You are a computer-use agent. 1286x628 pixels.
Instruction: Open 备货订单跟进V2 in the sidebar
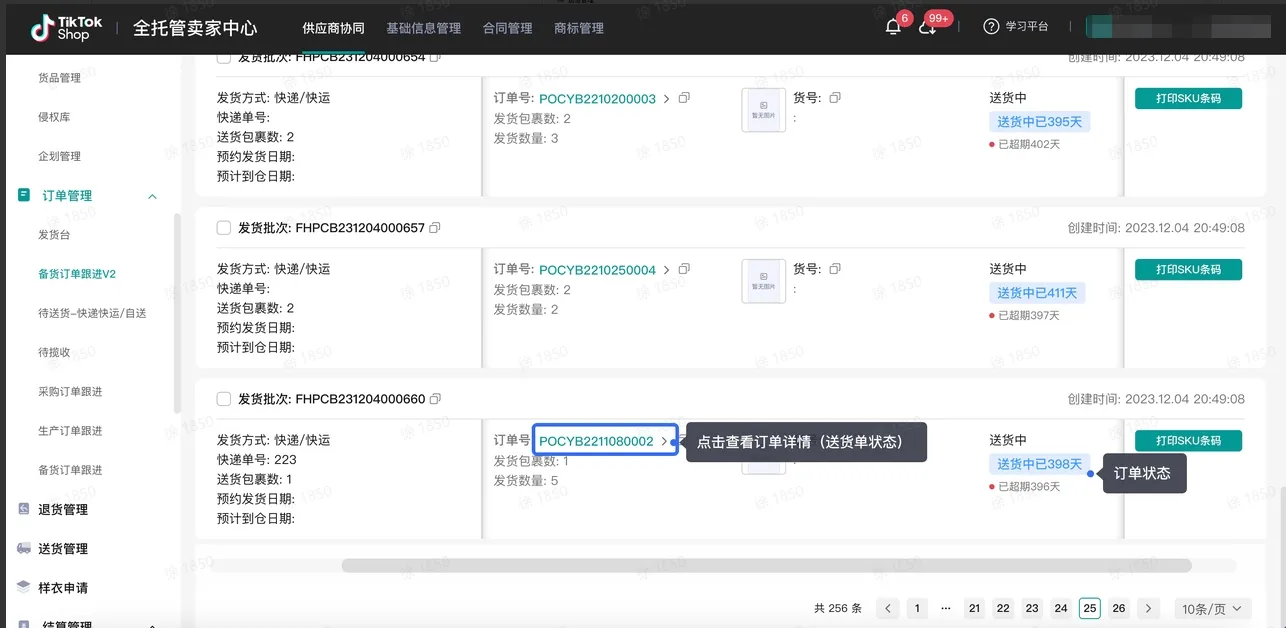pyautogui.click(x=77, y=274)
